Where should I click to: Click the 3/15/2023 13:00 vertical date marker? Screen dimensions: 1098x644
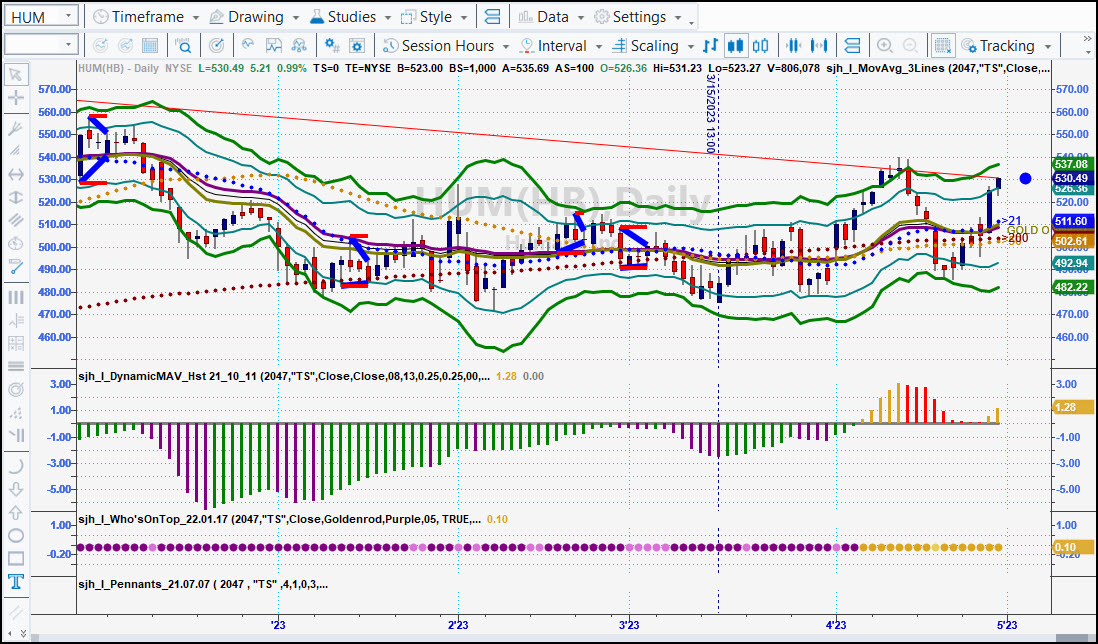click(710, 113)
